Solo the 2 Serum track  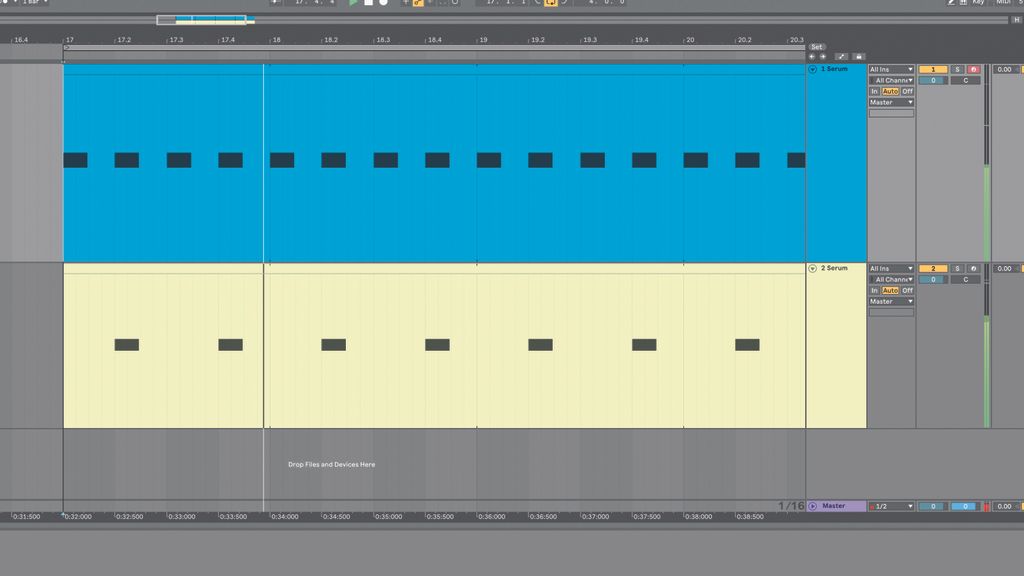957,268
